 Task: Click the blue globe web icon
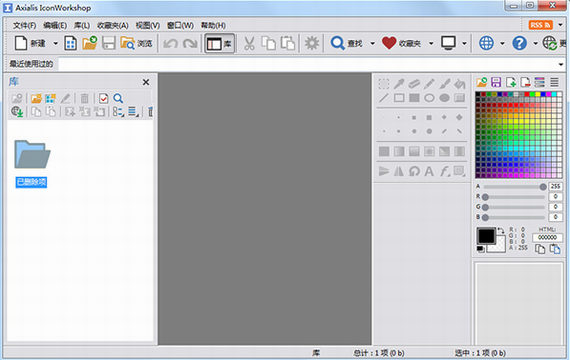click(486, 43)
